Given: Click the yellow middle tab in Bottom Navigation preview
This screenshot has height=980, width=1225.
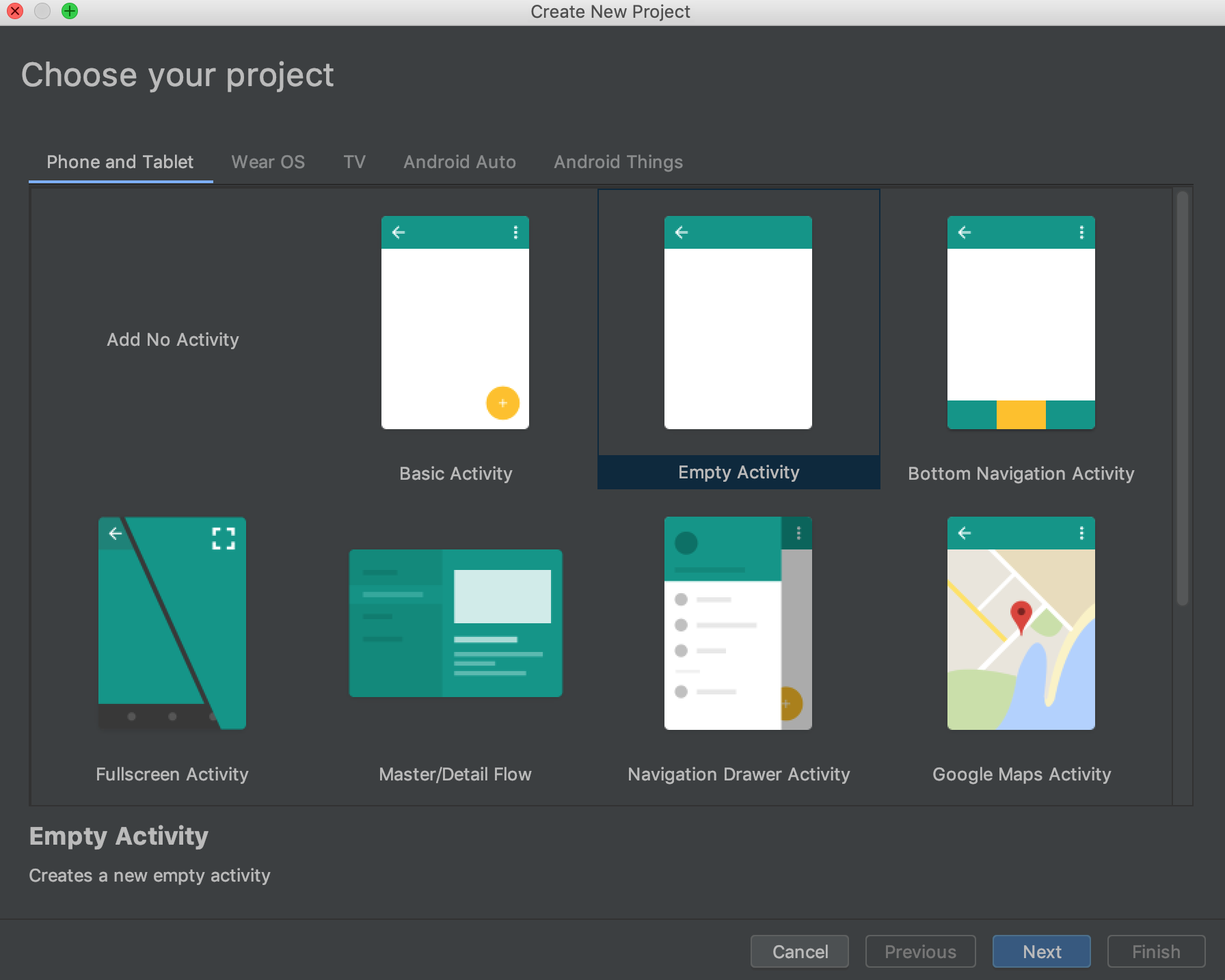Looking at the screenshot, I should [x=1021, y=415].
